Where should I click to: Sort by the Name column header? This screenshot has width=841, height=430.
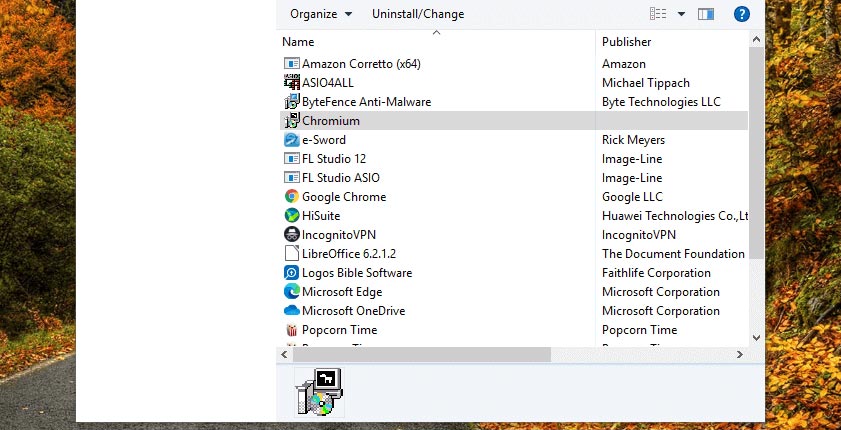click(298, 42)
